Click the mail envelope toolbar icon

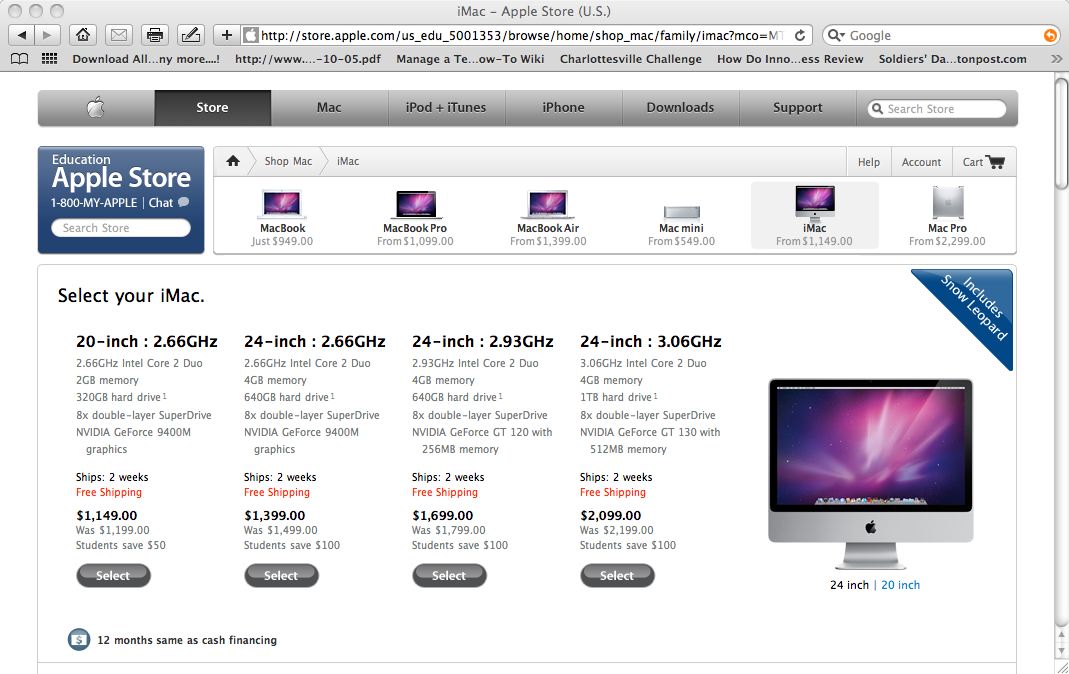pos(119,35)
